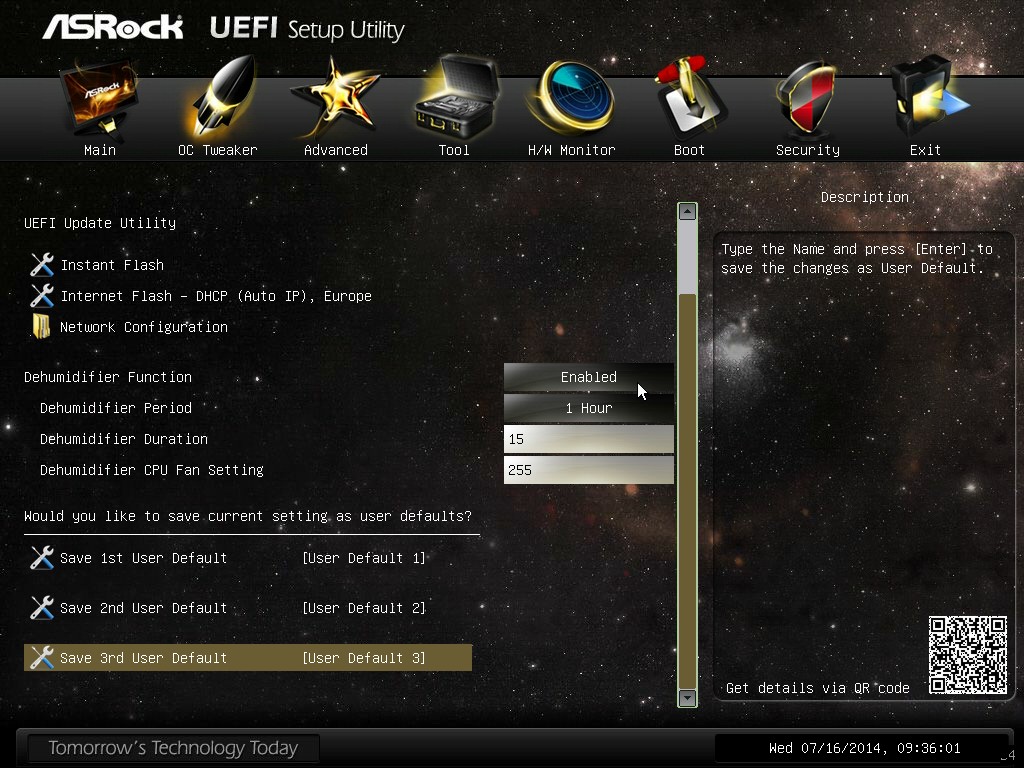Click the UEFI Setup Utility title
This screenshot has width=1024, height=768.
pos(307,29)
